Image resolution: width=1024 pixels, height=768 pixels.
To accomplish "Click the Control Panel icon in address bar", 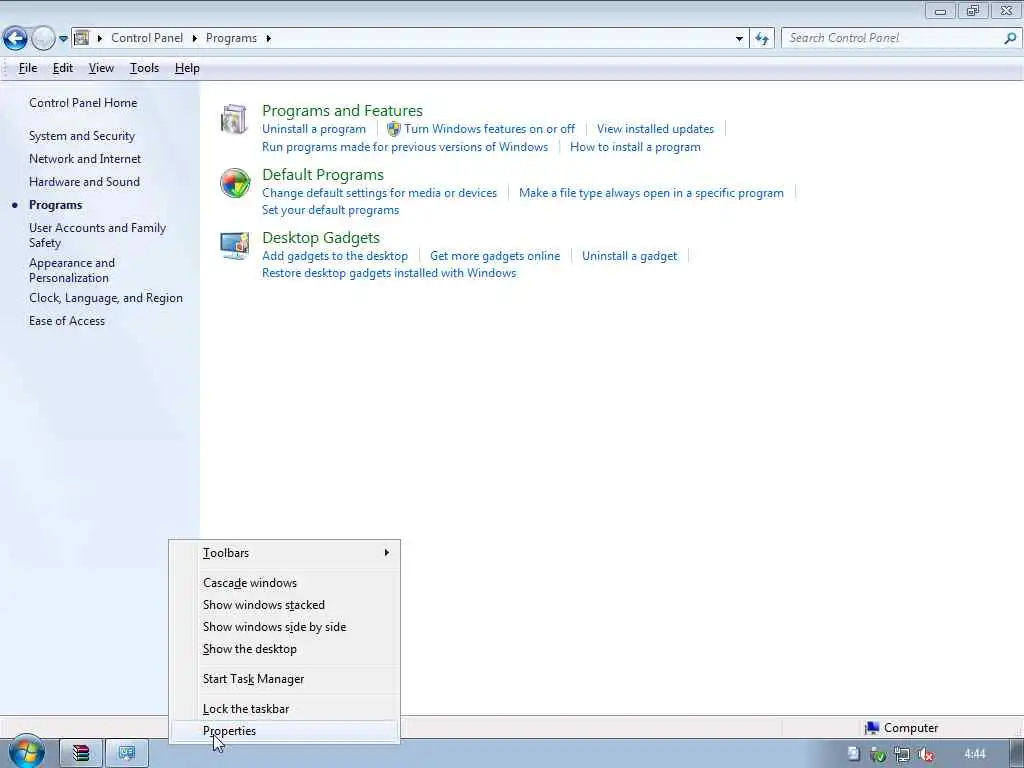I will [82, 38].
